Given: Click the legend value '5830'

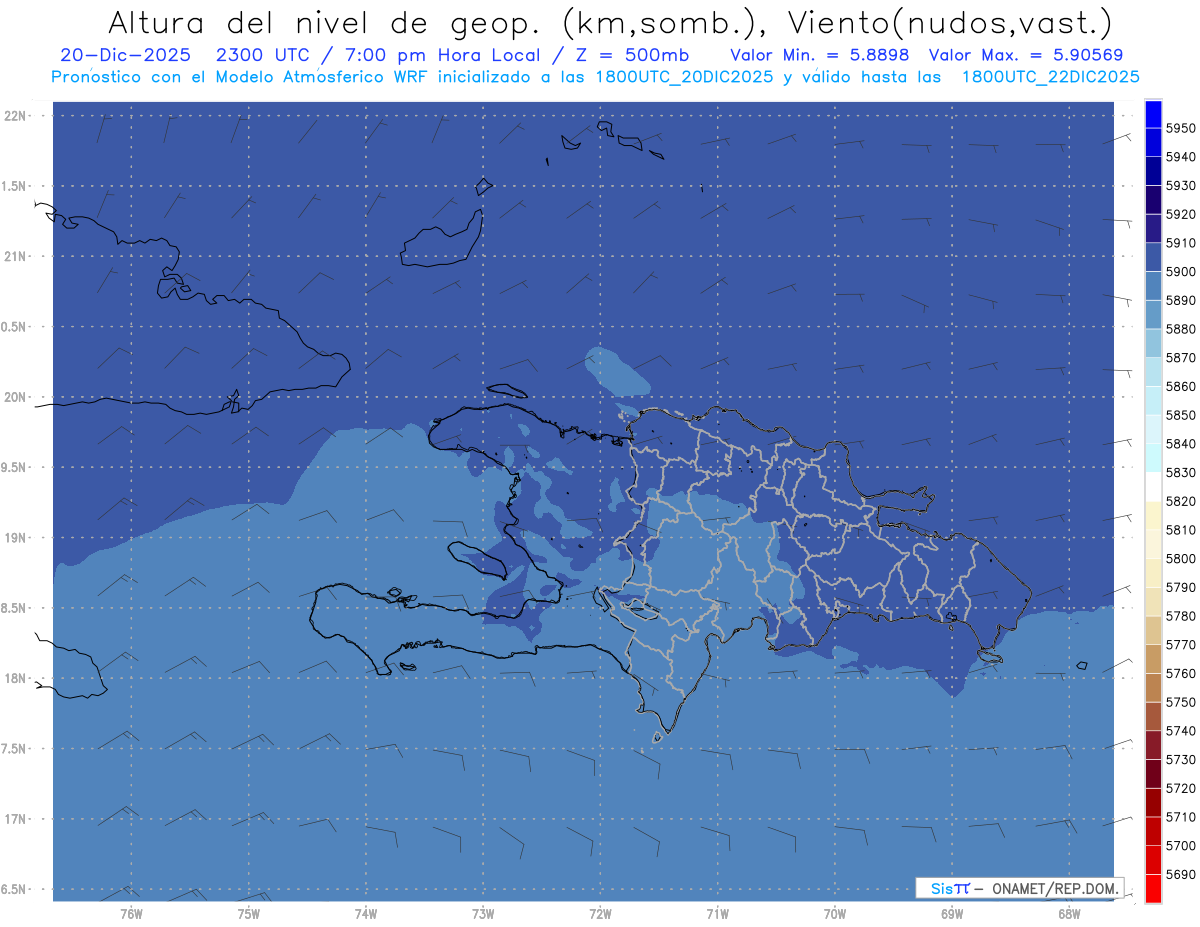Looking at the screenshot, I should click(1181, 472).
